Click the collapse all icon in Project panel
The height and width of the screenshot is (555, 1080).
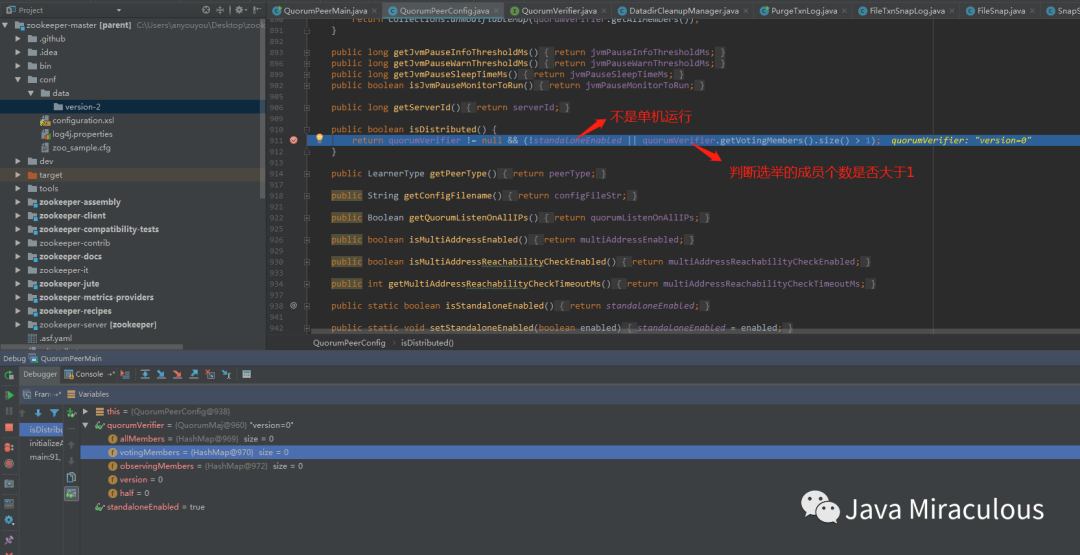220,10
